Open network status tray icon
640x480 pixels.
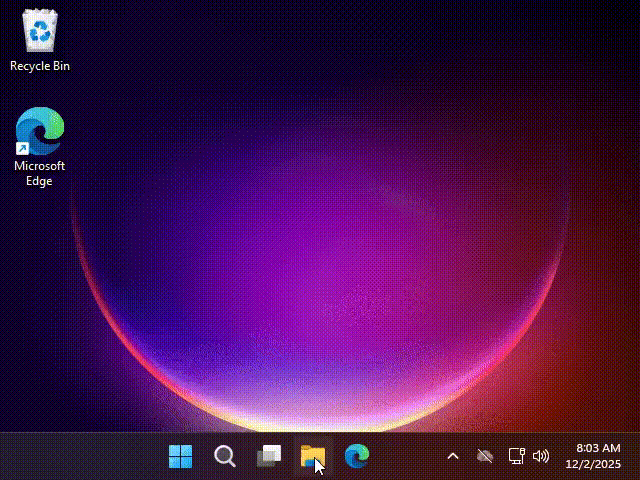click(516, 456)
